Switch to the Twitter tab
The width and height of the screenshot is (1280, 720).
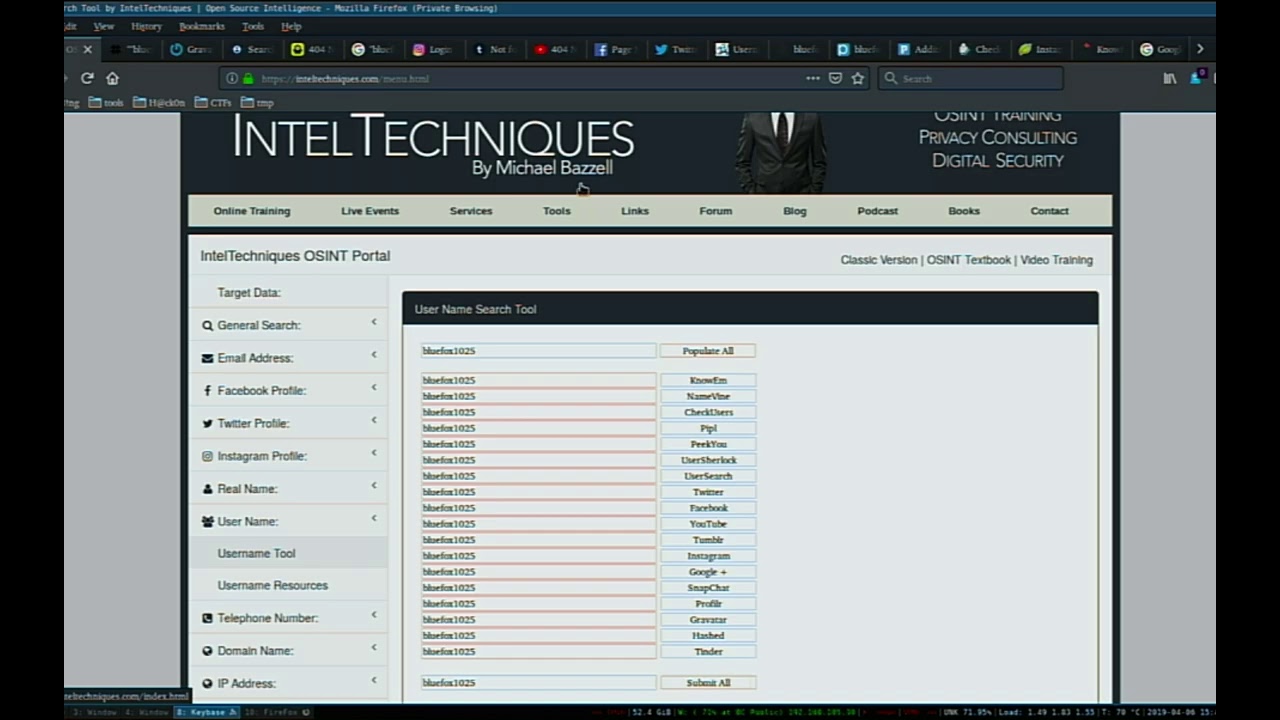[675, 49]
